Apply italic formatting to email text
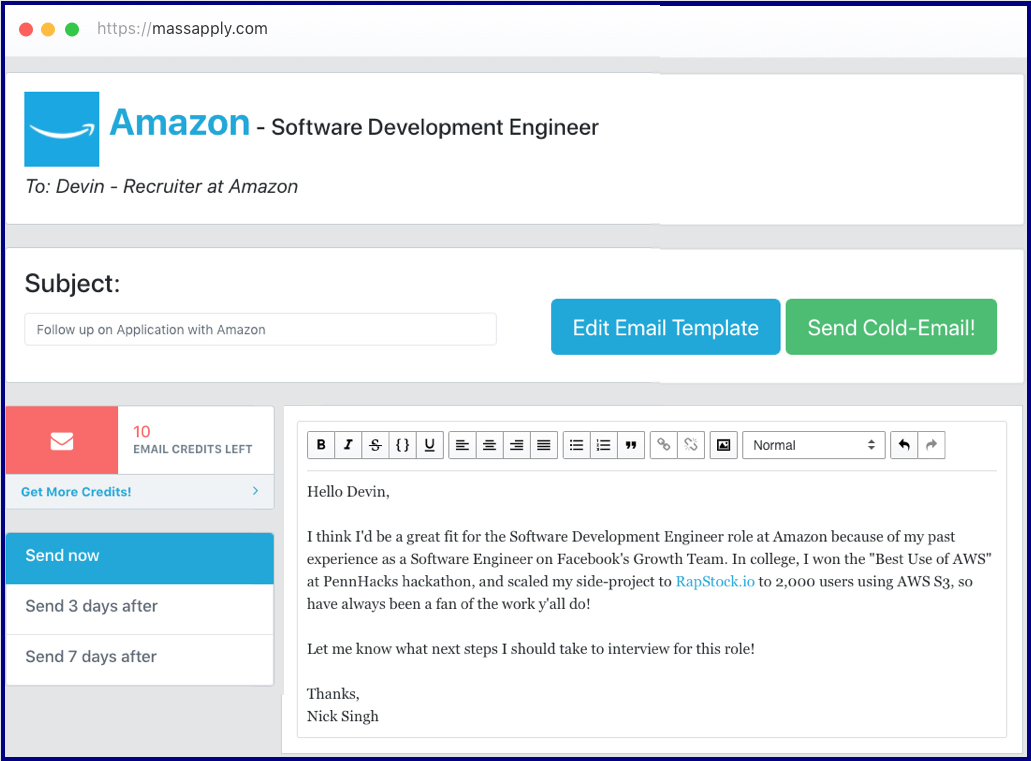The image size is (1031, 761). [x=348, y=445]
